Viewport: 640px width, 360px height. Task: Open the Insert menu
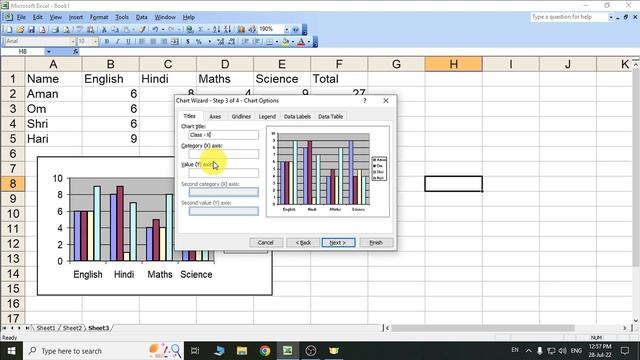[x=76, y=17]
